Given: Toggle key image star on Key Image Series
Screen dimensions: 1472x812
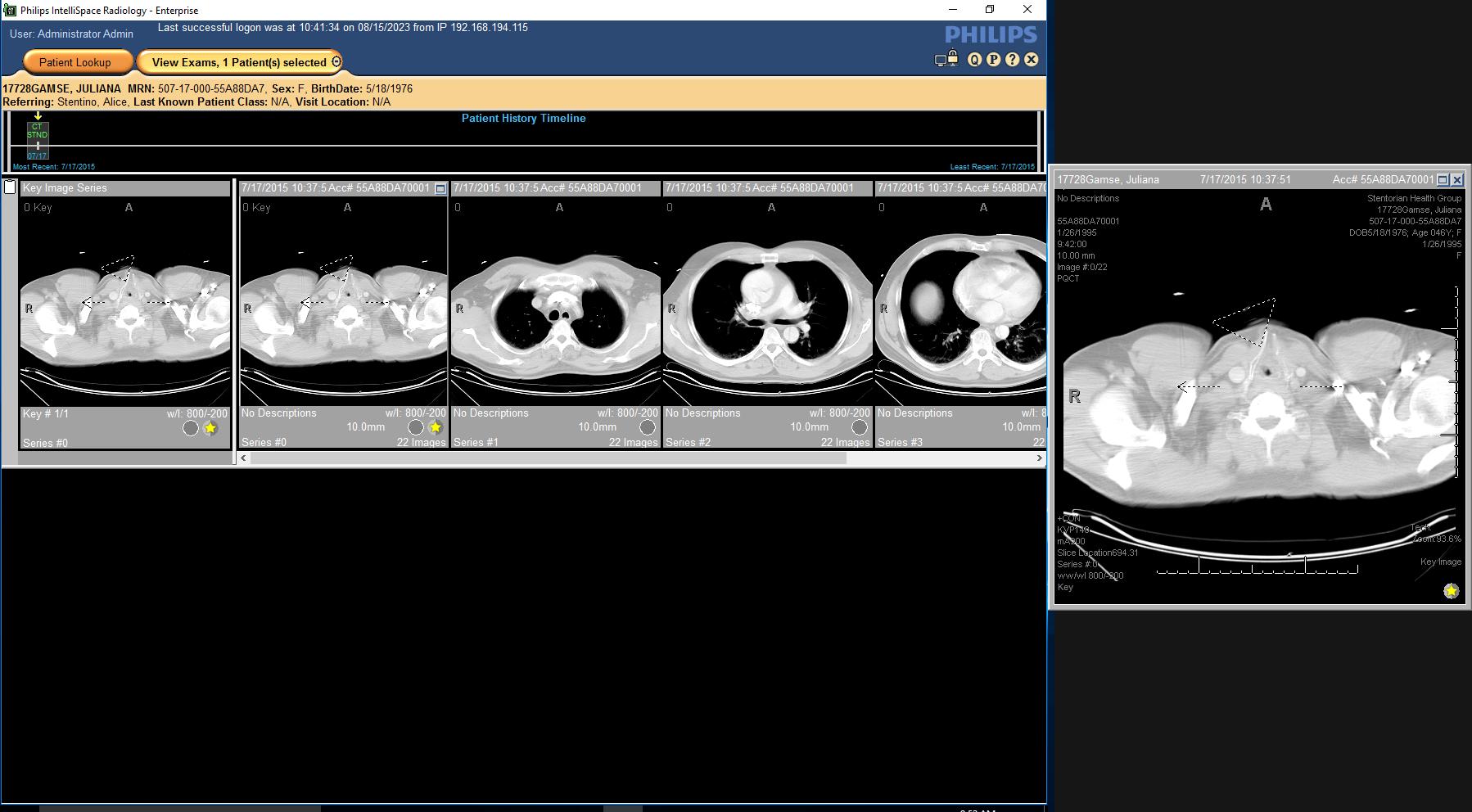Looking at the screenshot, I should [x=210, y=428].
